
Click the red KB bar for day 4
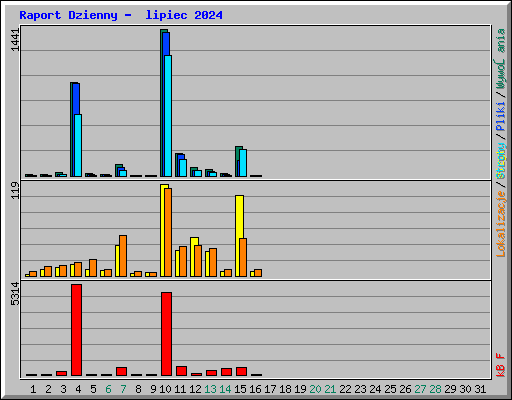point(76,330)
